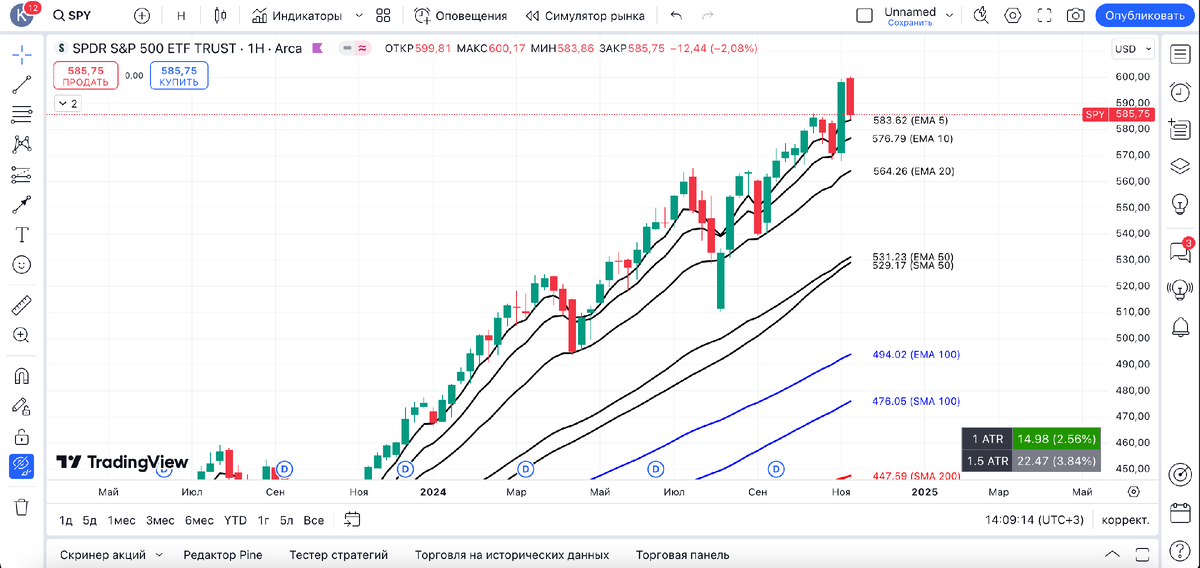Screen dimensions: 1200x568
Task: Open the quick search lightning icon
Action: (982, 16)
